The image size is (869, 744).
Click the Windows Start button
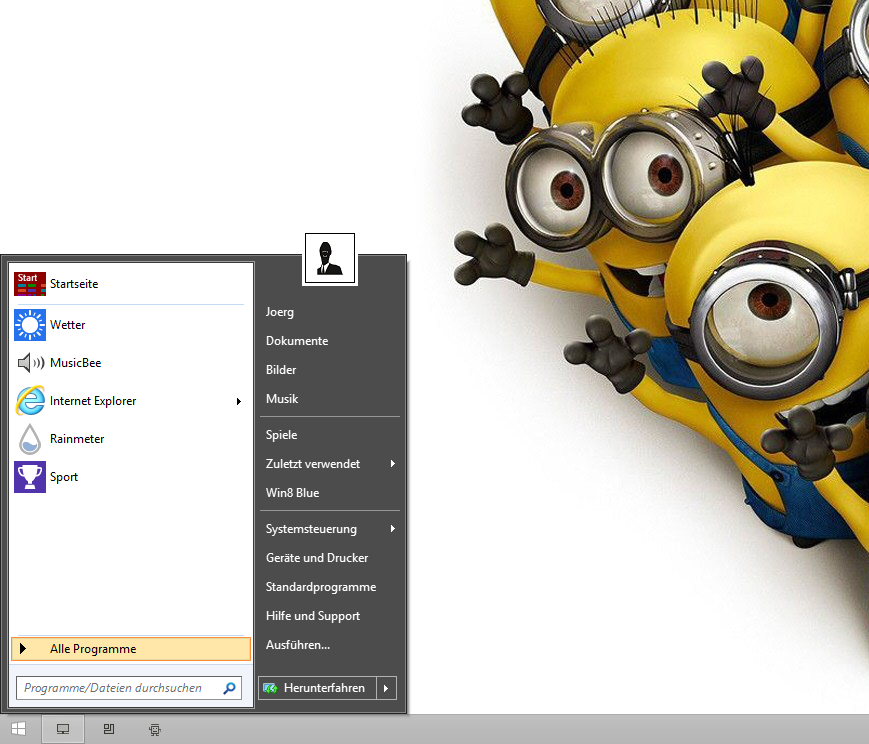[x=18, y=729]
